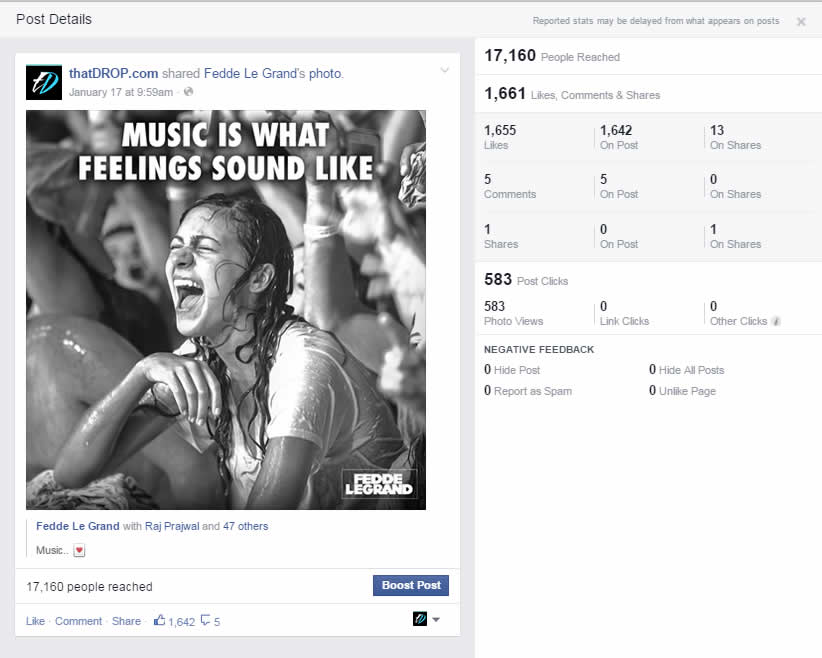The width and height of the screenshot is (822, 658).
Task: Click the Boost Post button
Action: [x=411, y=585]
